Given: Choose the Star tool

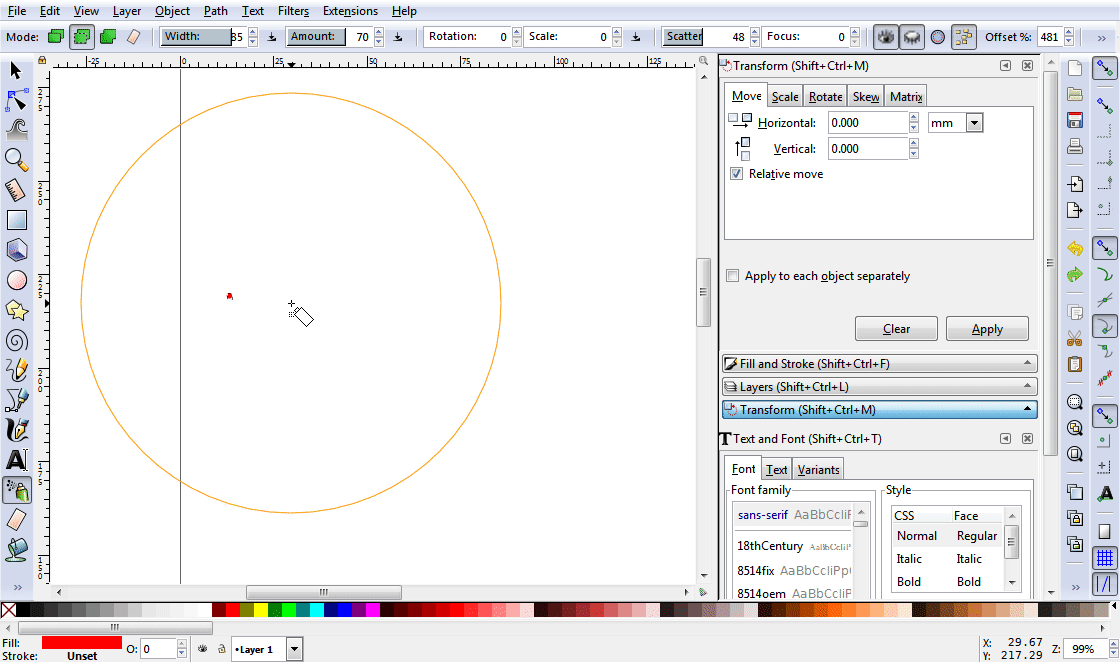Looking at the screenshot, I should pyautogui.click(x=15, y=310).
